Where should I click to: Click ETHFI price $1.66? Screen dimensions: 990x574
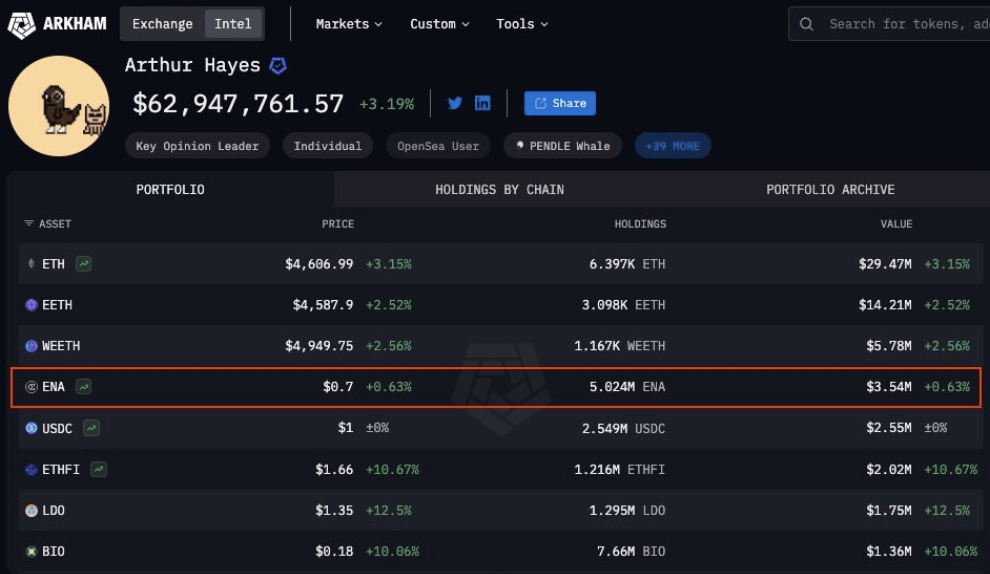334,469
